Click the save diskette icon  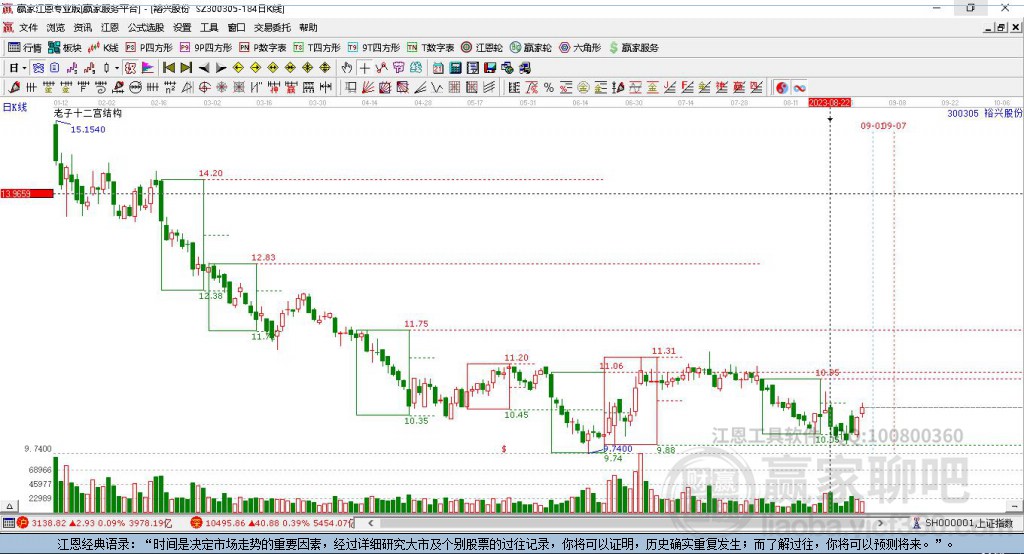point(490,68)
